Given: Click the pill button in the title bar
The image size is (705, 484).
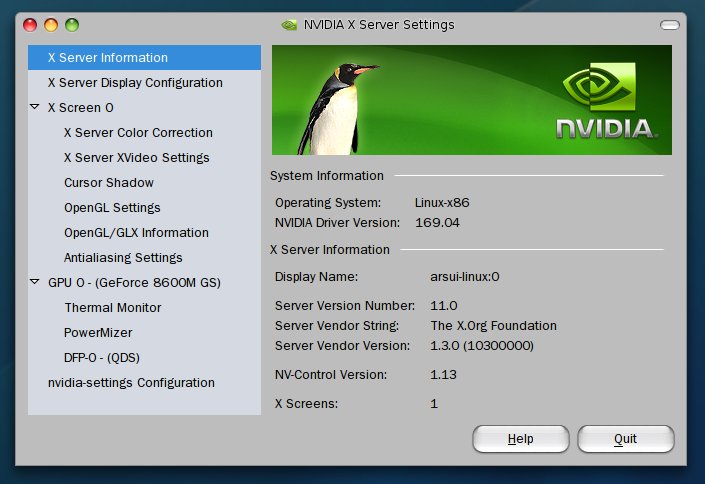Looking at the screenshot, I should tap(669, 25).
